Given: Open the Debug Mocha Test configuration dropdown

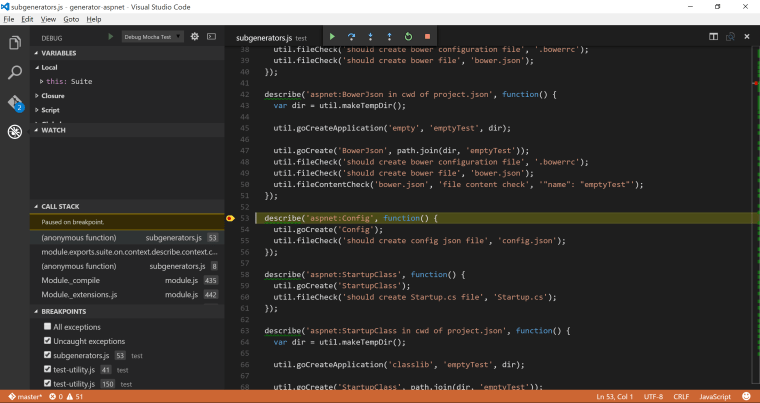Looking at the screenshot, I should tap(153, 37).
